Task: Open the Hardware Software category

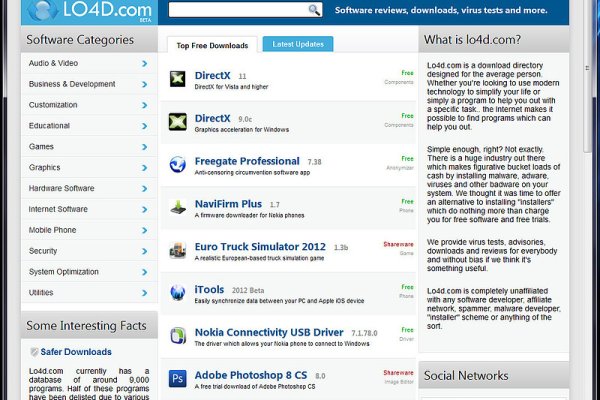Action: tap(62, 188)
